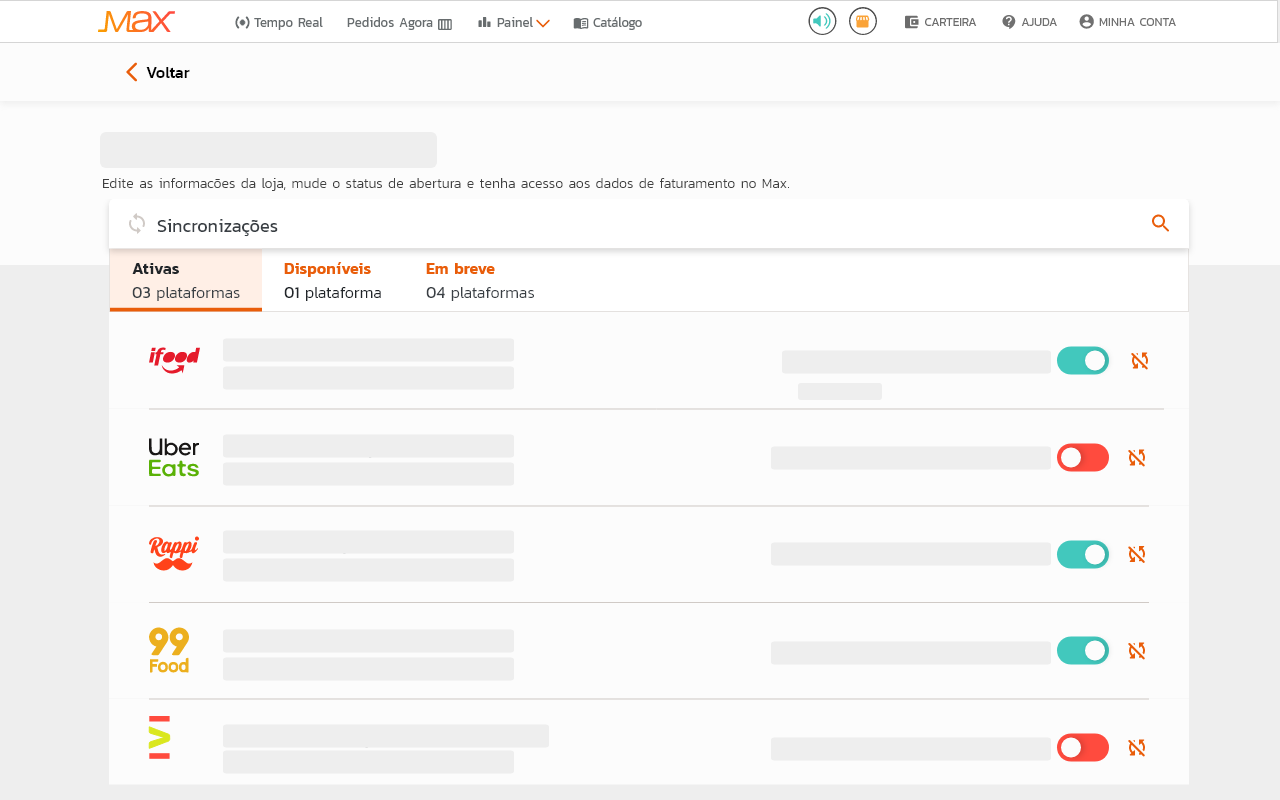
Task: Enable the Uber Eats integration toggle
Action: point(1083,458)
